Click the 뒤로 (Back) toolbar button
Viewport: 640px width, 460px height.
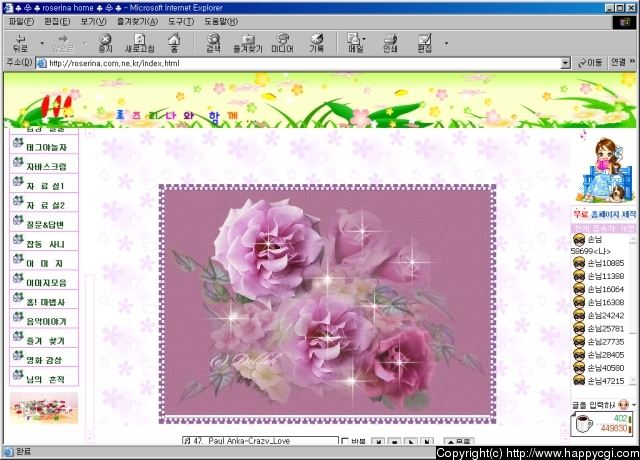[x=20, y=43]
